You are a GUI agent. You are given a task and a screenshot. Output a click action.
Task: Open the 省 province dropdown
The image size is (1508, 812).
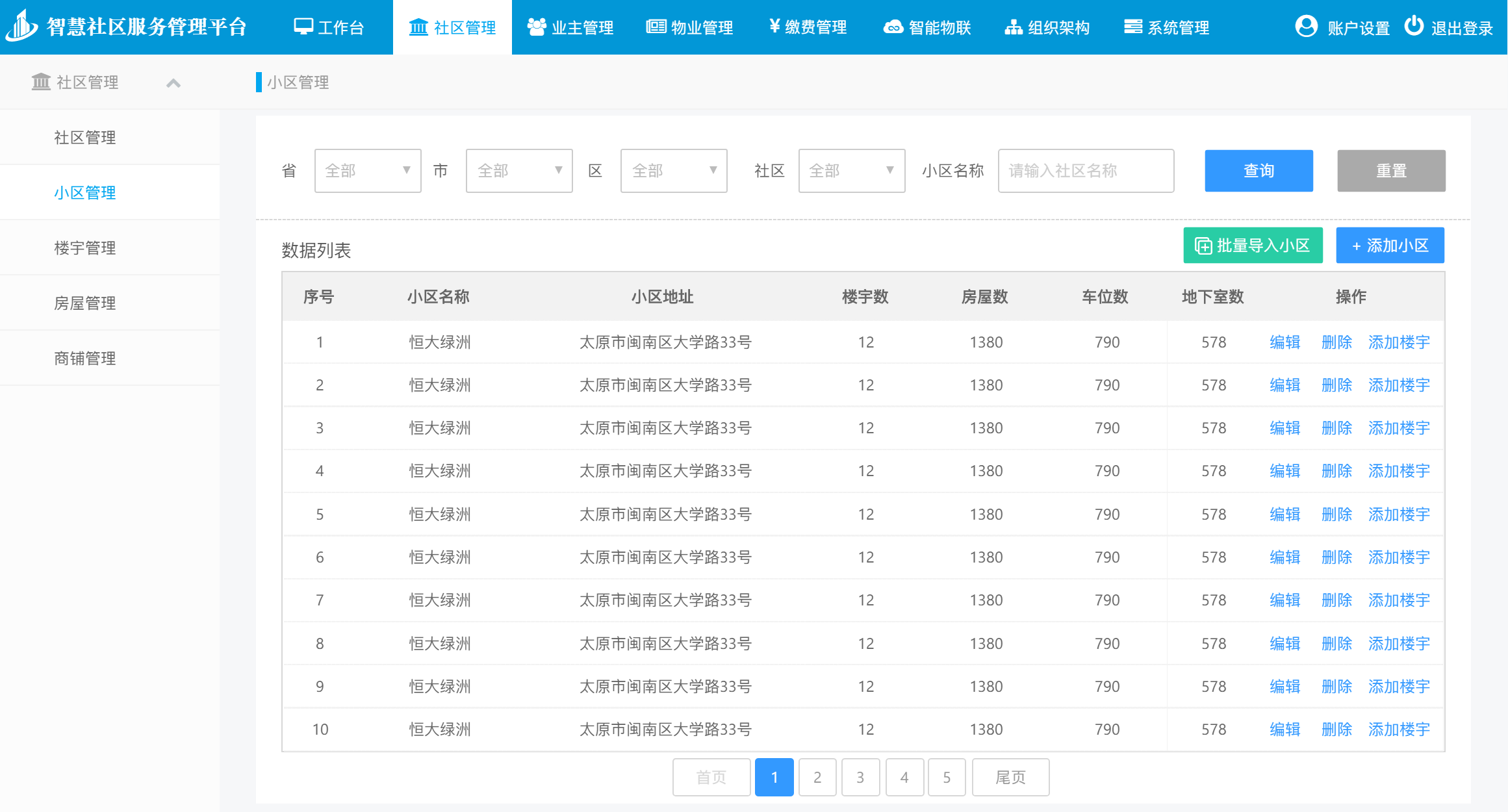pos(368,171)
